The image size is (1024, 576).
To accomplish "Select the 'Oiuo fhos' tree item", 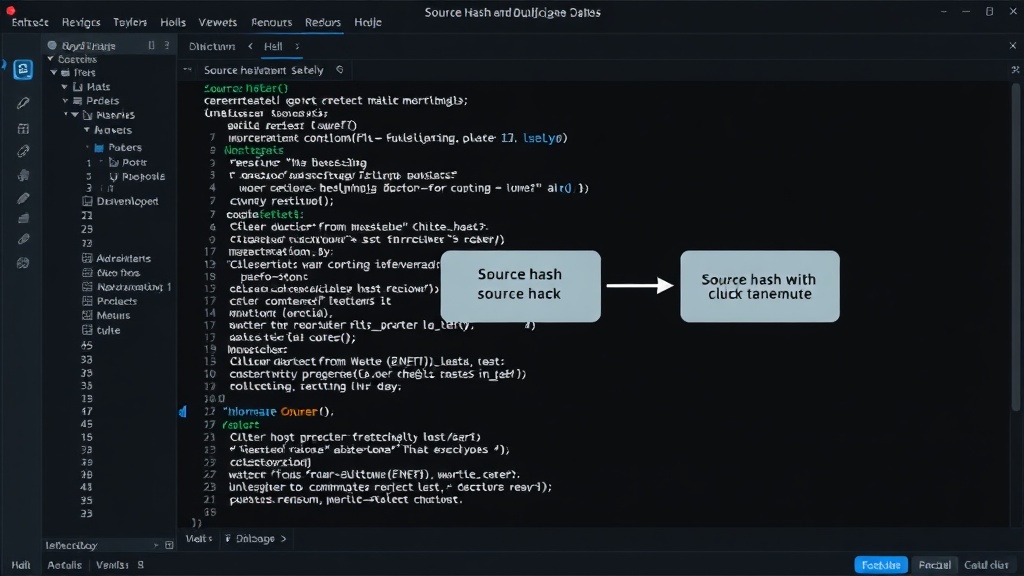I will pyautogui.click(x=118, y=272).
